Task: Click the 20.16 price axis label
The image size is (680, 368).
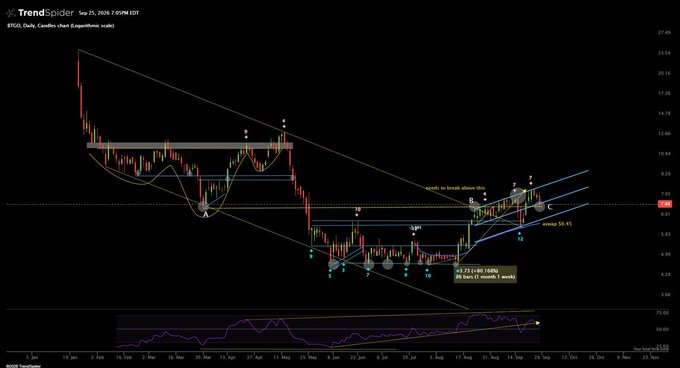Action: point(664,73)
